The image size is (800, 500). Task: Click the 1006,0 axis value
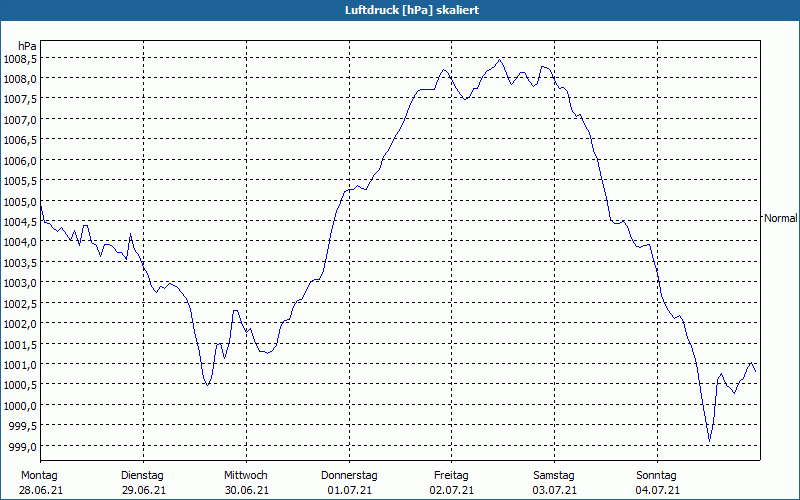pos(20,161)
